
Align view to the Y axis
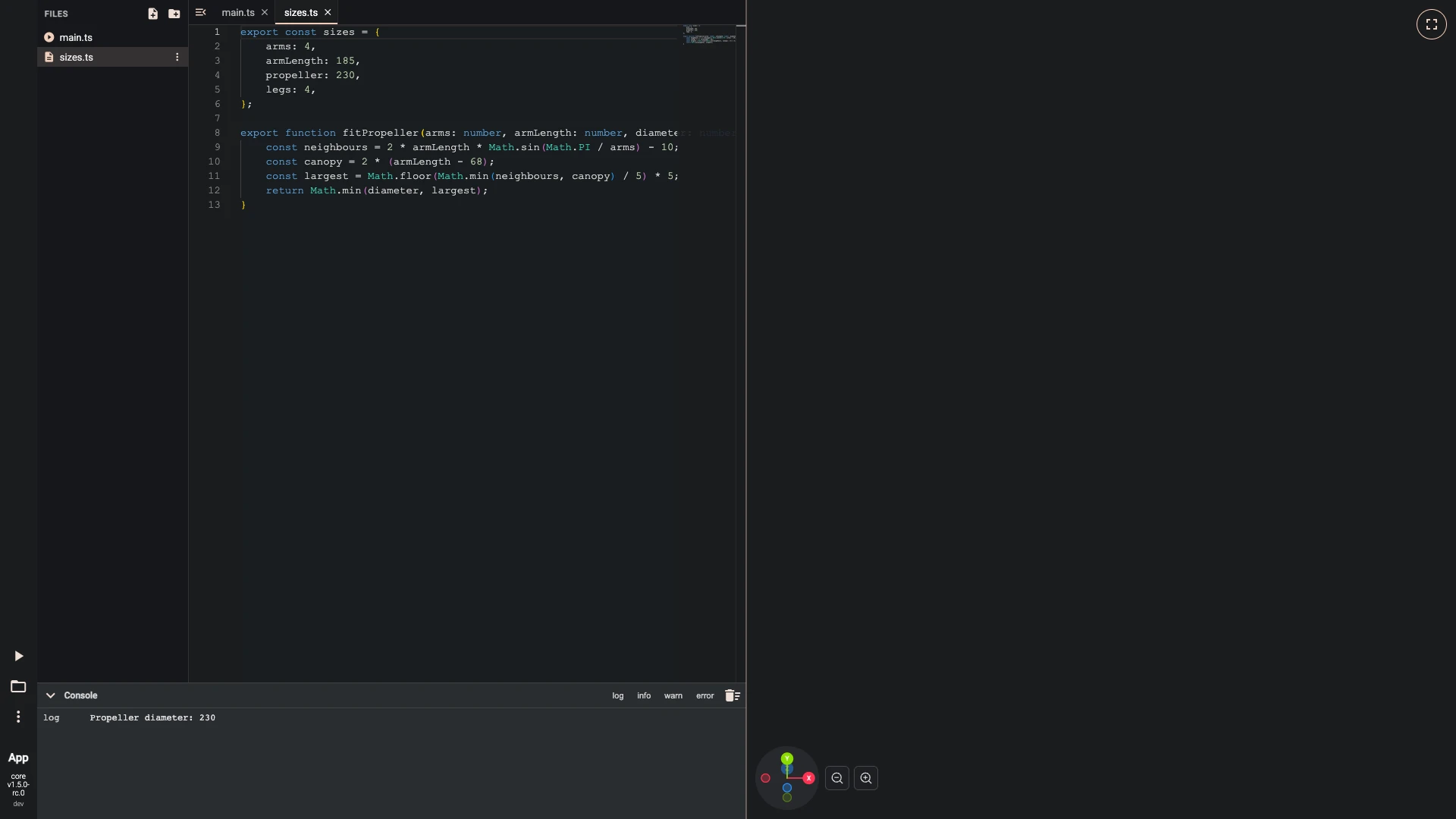tap(787, 758)
